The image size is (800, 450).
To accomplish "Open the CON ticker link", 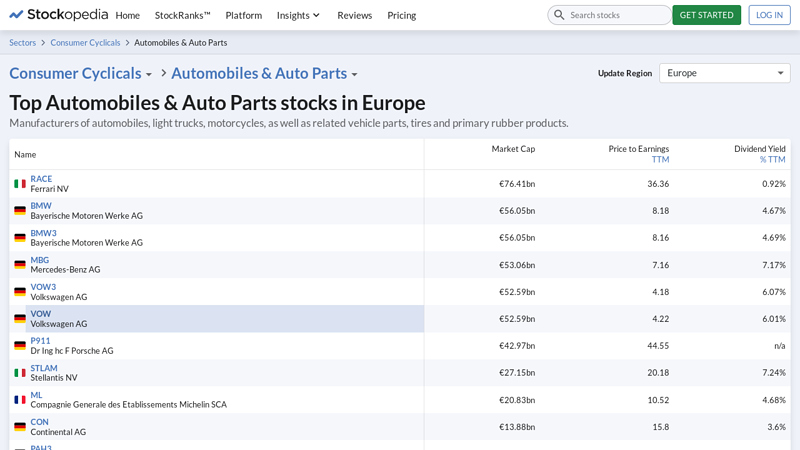I will click(x=39, y=422).
